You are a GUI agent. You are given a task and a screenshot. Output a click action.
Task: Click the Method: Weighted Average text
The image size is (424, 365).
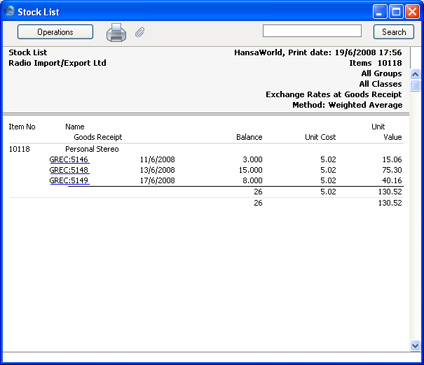347,105
